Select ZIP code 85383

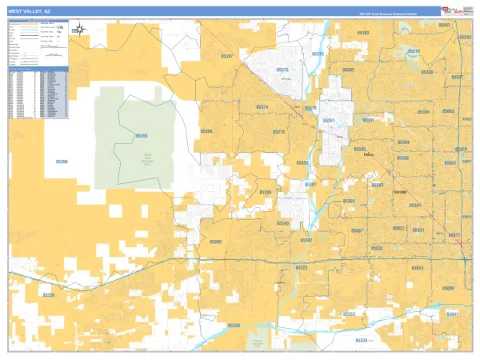(363, 33)
